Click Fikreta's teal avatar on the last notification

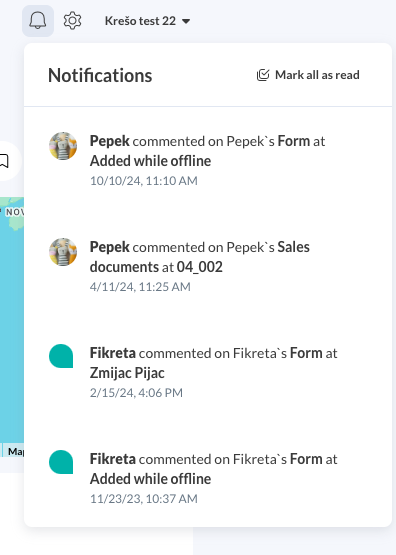click(61, 462)
